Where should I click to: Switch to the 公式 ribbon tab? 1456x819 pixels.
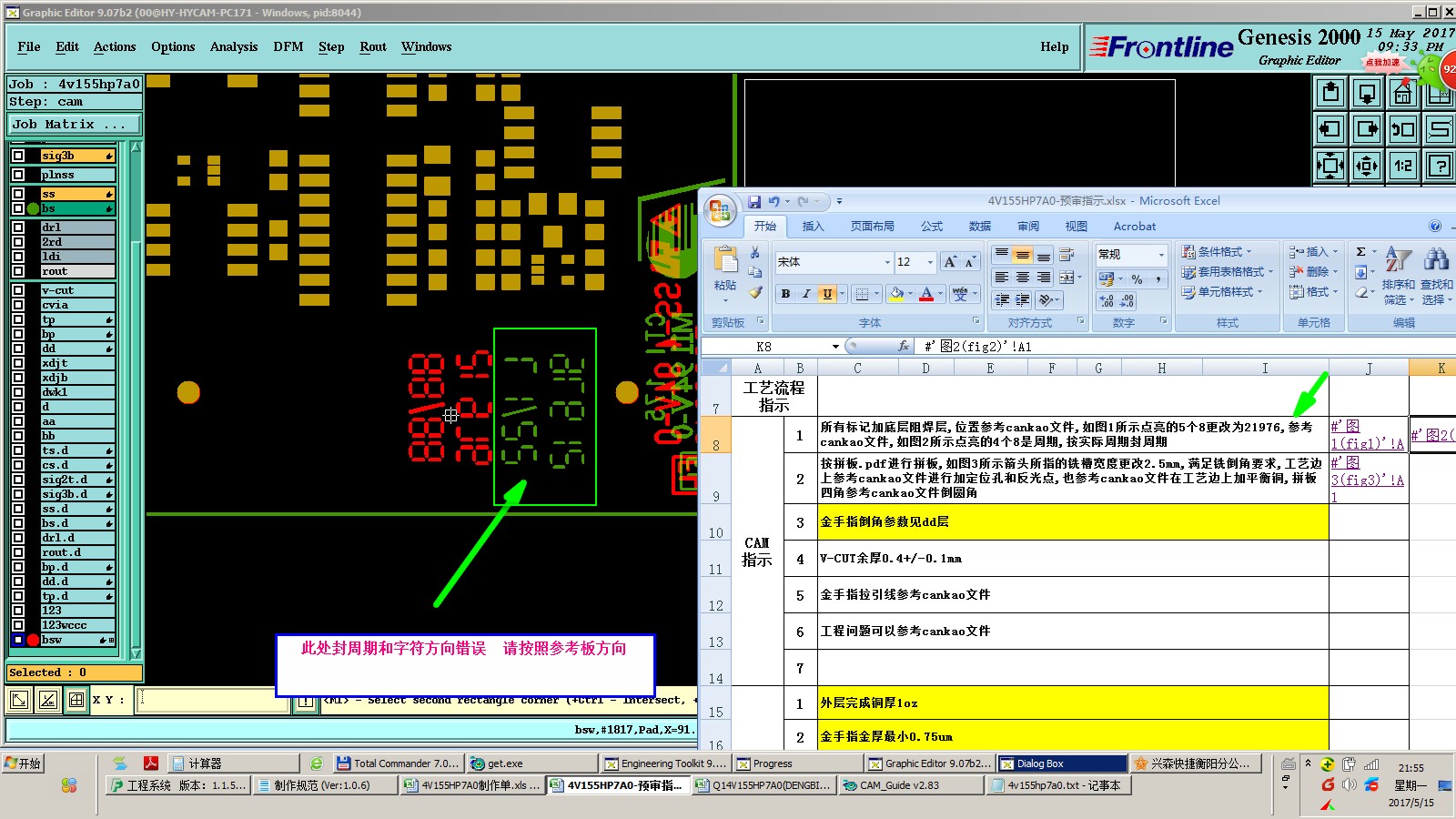932,227
